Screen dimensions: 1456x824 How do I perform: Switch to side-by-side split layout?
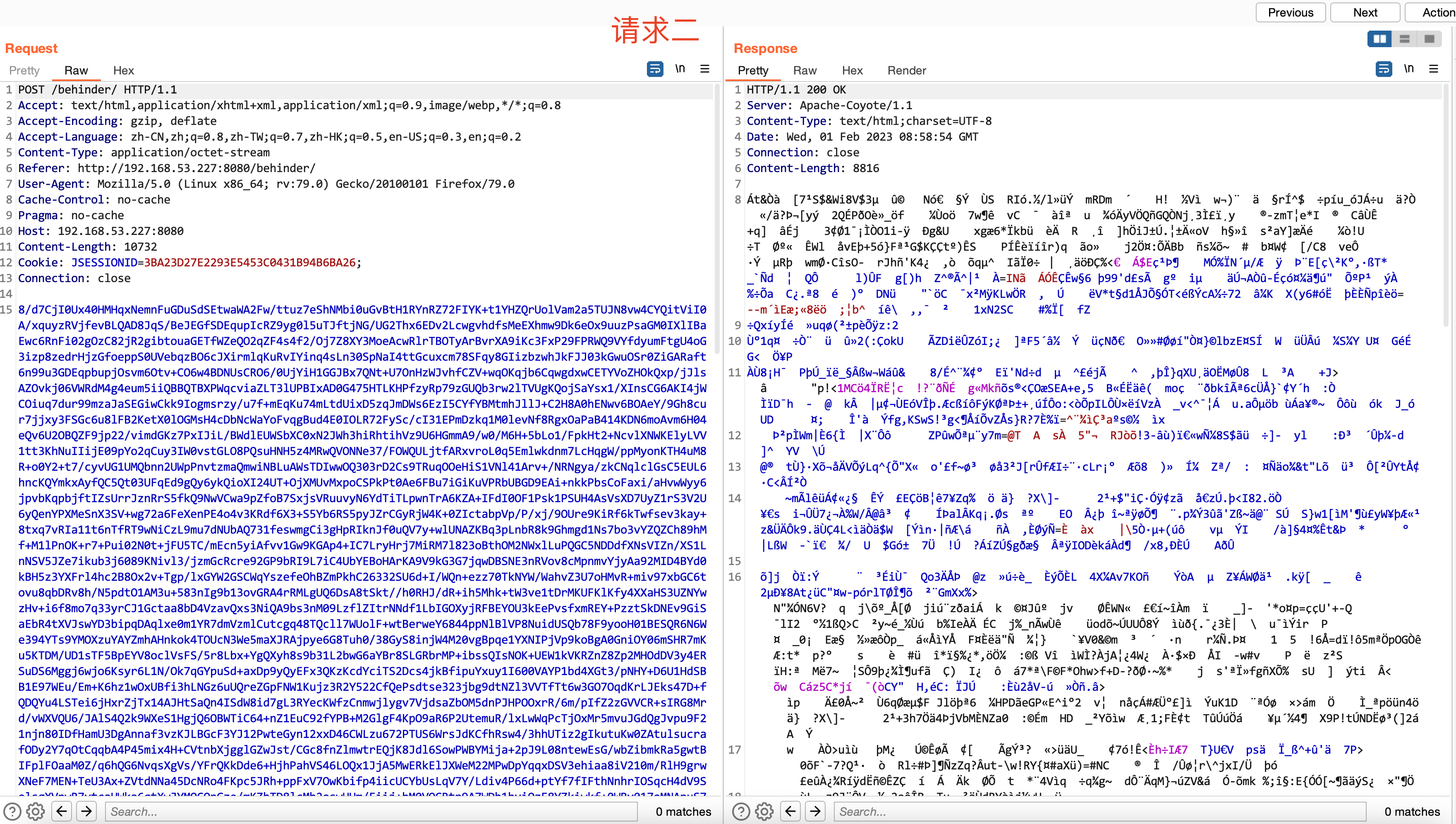1379,38
